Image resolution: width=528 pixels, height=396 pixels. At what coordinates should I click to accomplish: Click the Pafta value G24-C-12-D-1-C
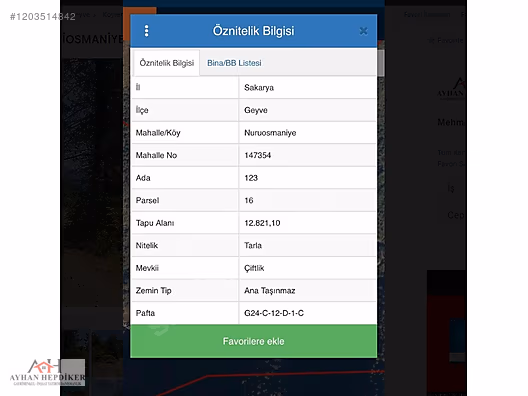tap(274, 313)
